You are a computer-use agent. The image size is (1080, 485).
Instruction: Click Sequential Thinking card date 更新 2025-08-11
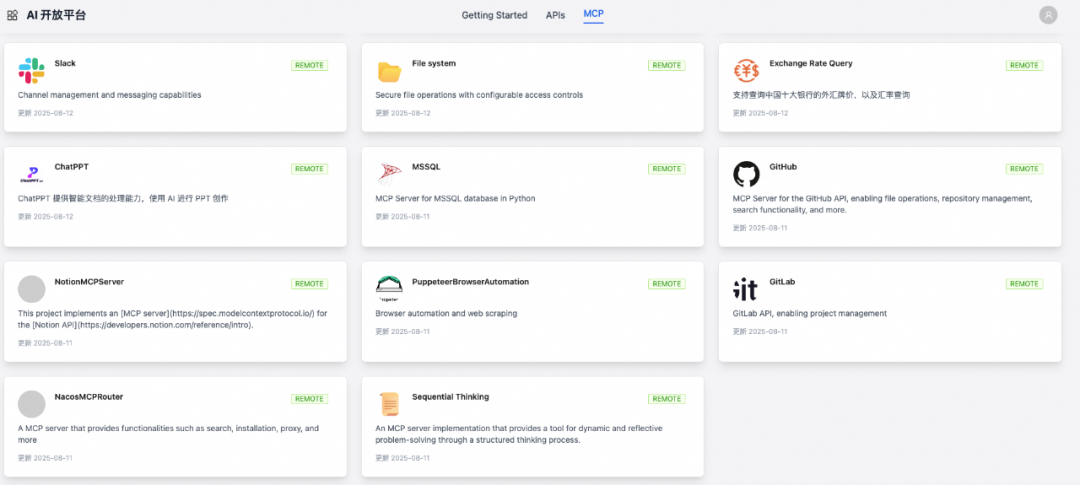tap(403, 457)
